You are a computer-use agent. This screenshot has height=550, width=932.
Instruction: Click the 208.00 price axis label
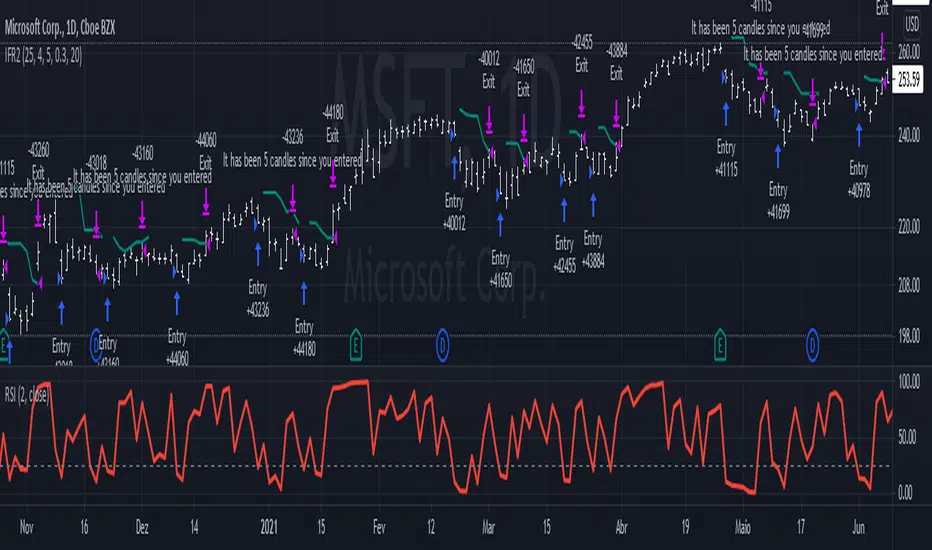click(x=909, y=285)
